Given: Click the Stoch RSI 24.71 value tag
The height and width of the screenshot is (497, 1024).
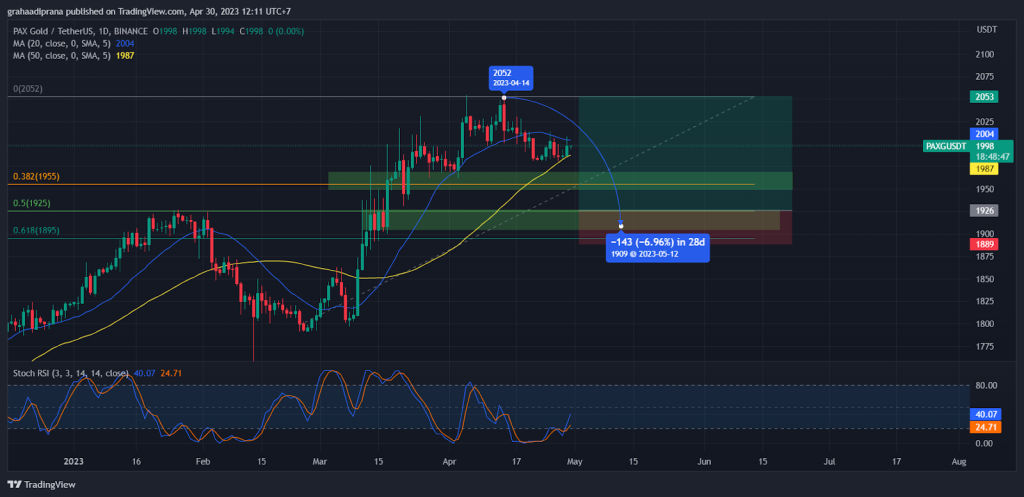Looking at the screenshot, I should 985,429.
